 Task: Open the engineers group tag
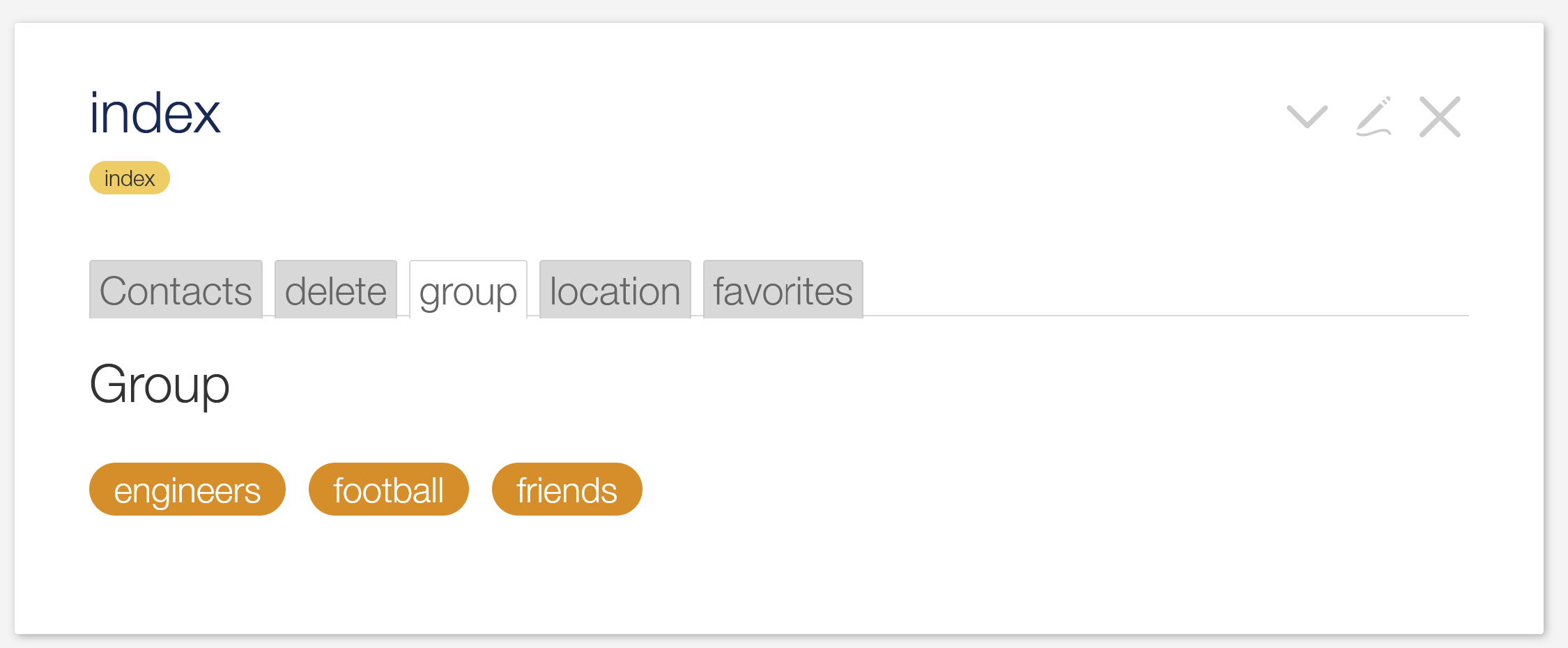point(187,489)
